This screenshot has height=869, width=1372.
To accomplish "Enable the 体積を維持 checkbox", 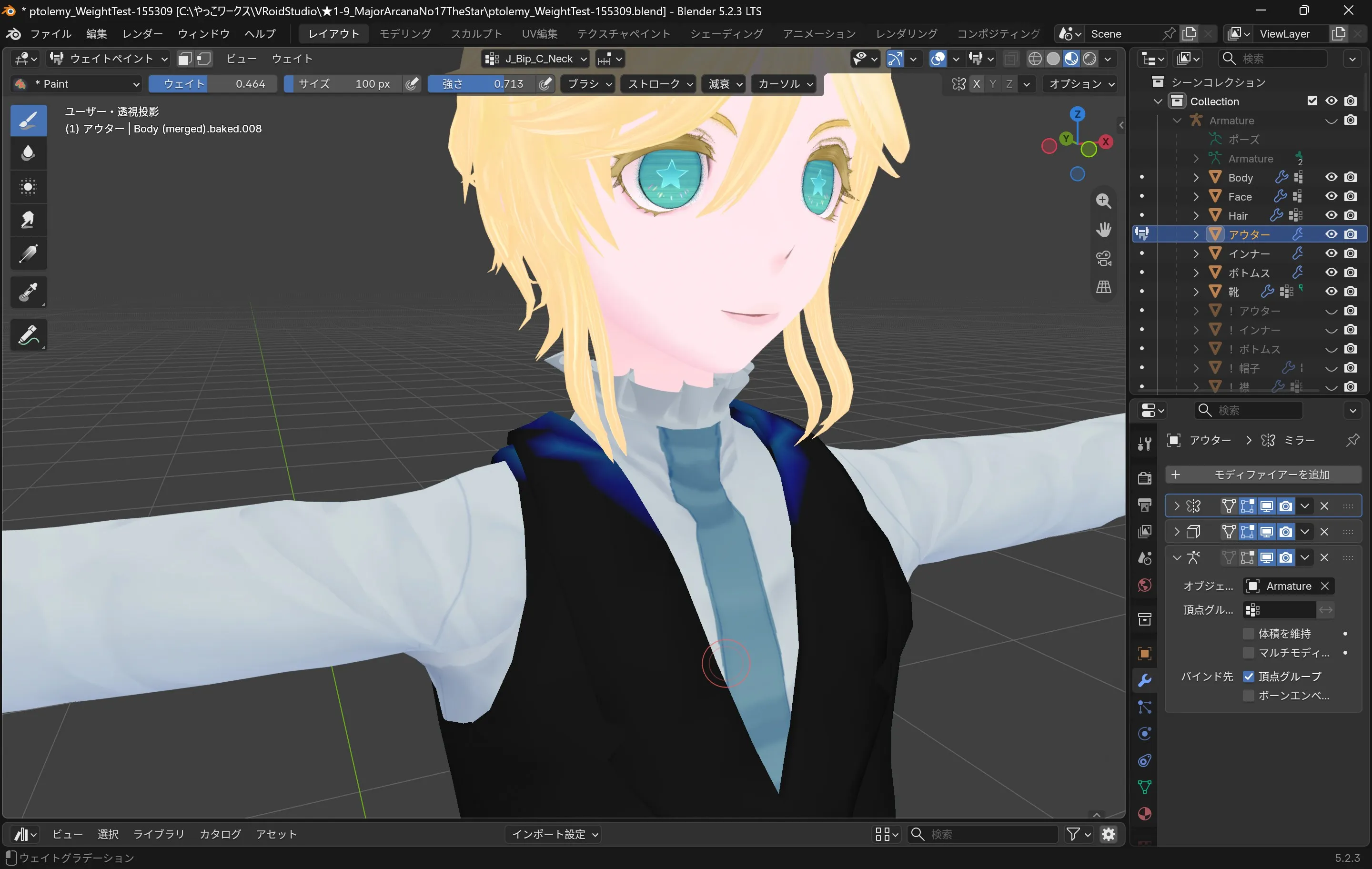I will (x=1248, y=634).
